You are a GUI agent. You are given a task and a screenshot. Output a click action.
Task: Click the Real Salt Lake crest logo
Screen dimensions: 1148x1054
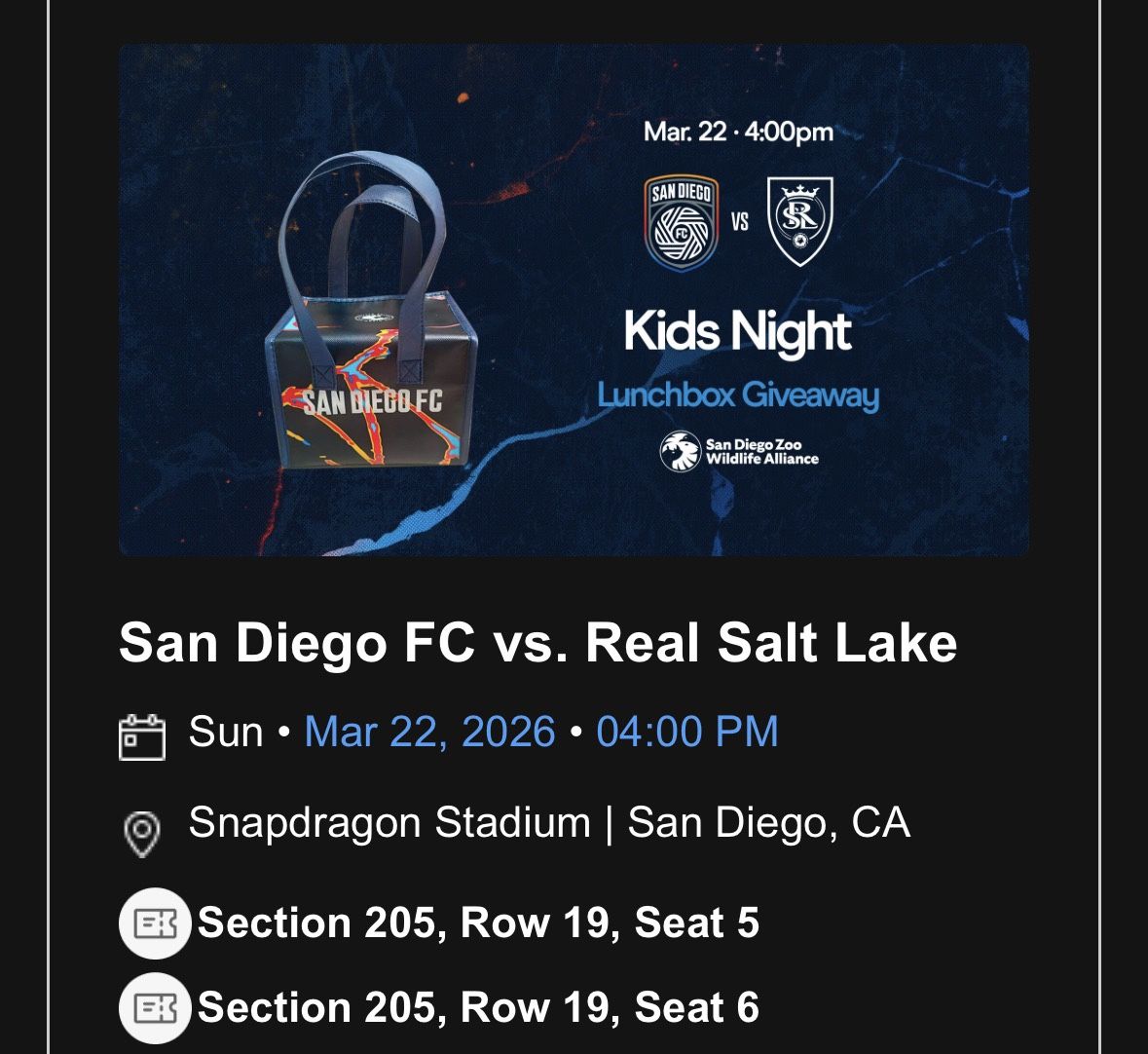(x=799, y=221)
